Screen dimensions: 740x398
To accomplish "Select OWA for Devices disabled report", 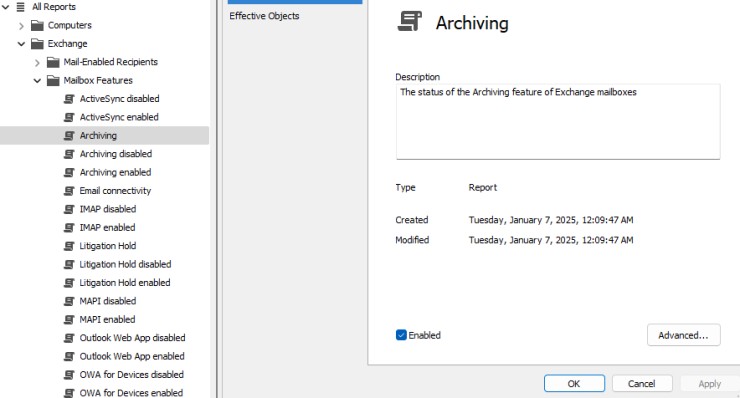I will (x=131, y=375).
